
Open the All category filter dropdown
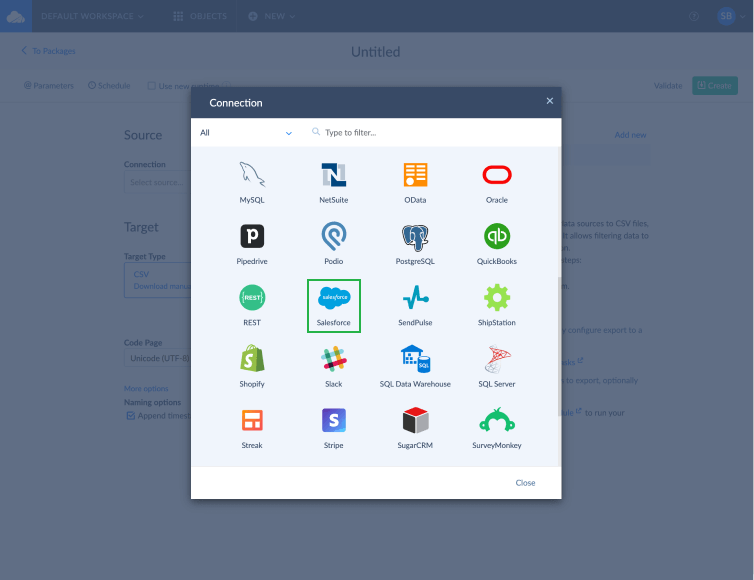point(246,133)
